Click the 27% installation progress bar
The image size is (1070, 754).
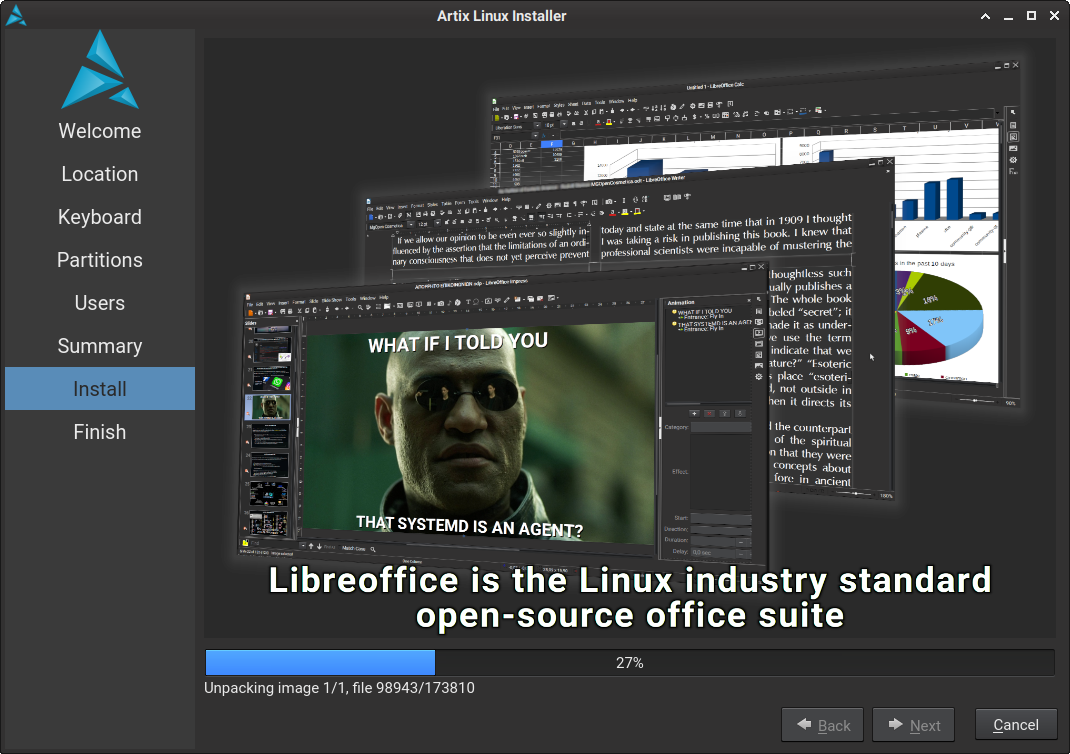click(629, 663)
